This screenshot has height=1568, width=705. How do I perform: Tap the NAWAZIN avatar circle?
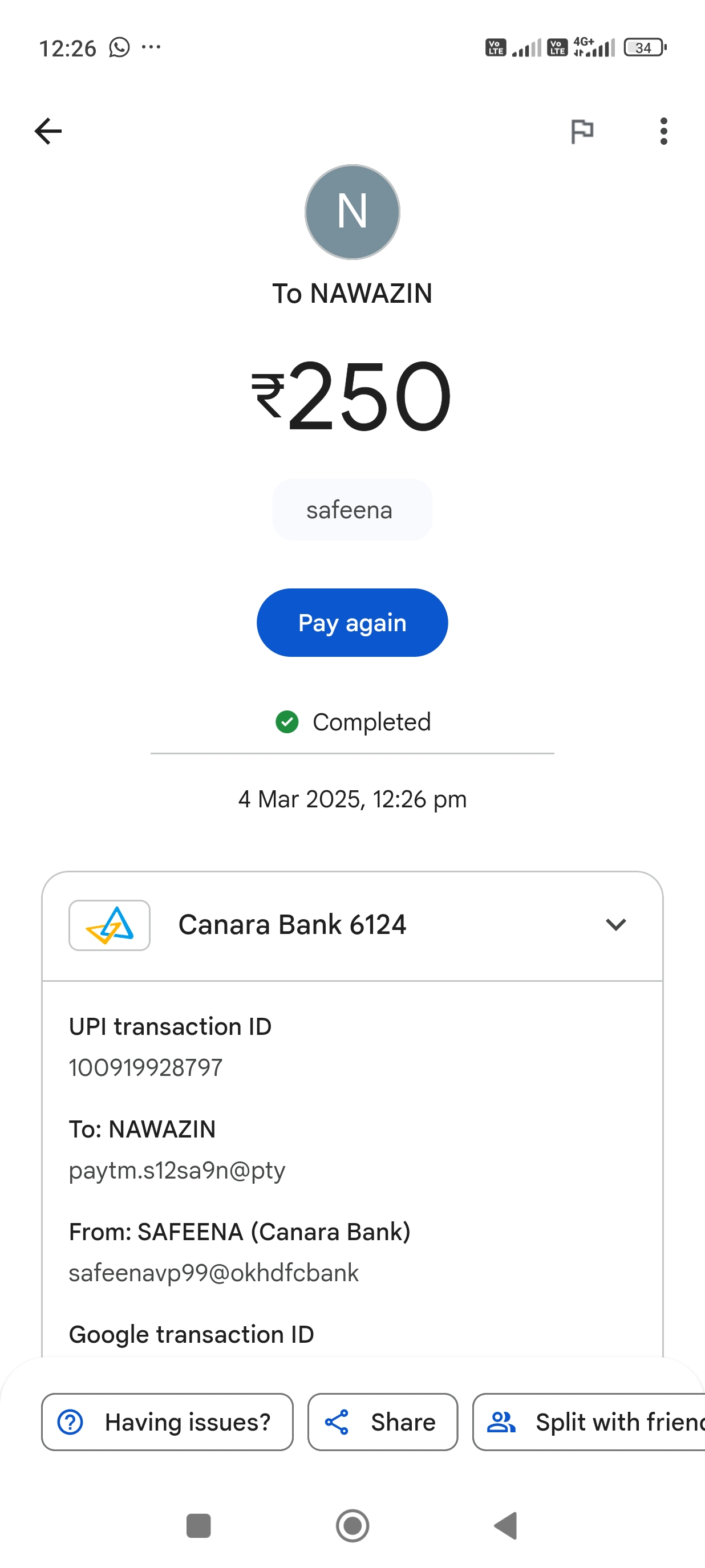[x=352, y=212]
